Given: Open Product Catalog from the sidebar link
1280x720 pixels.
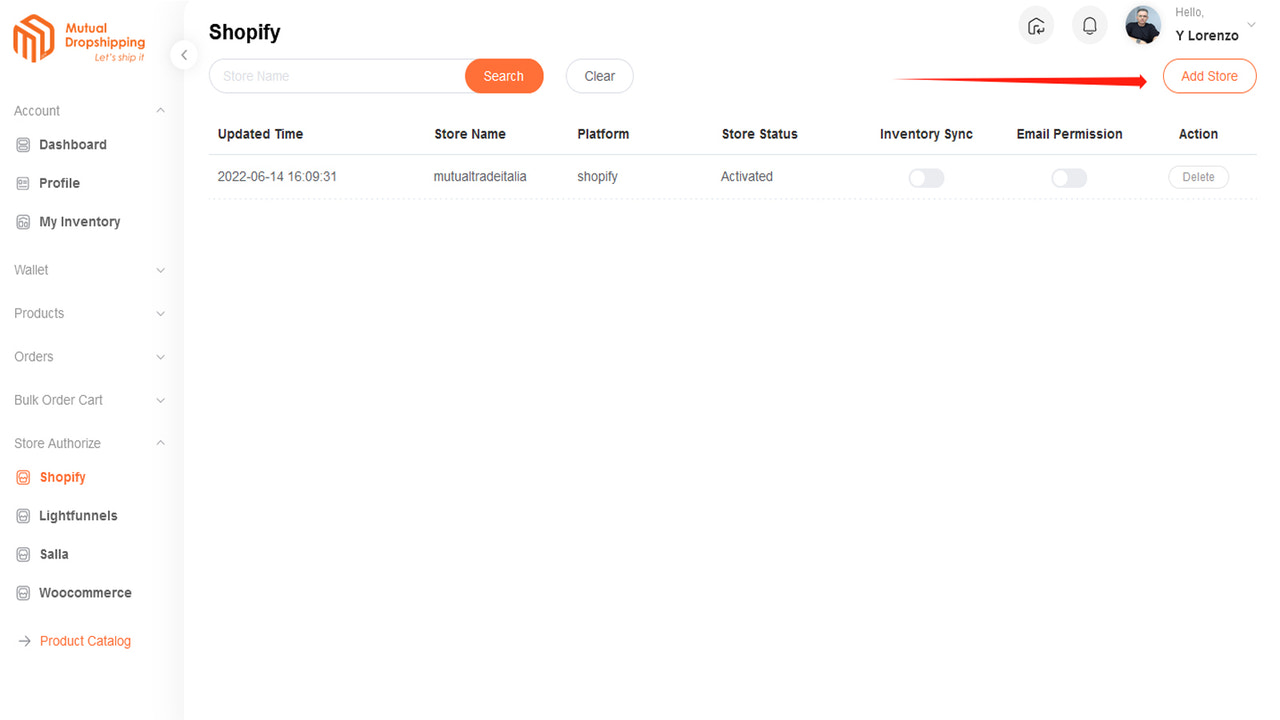Looking at the screenshot, I should tap(85, 640).
